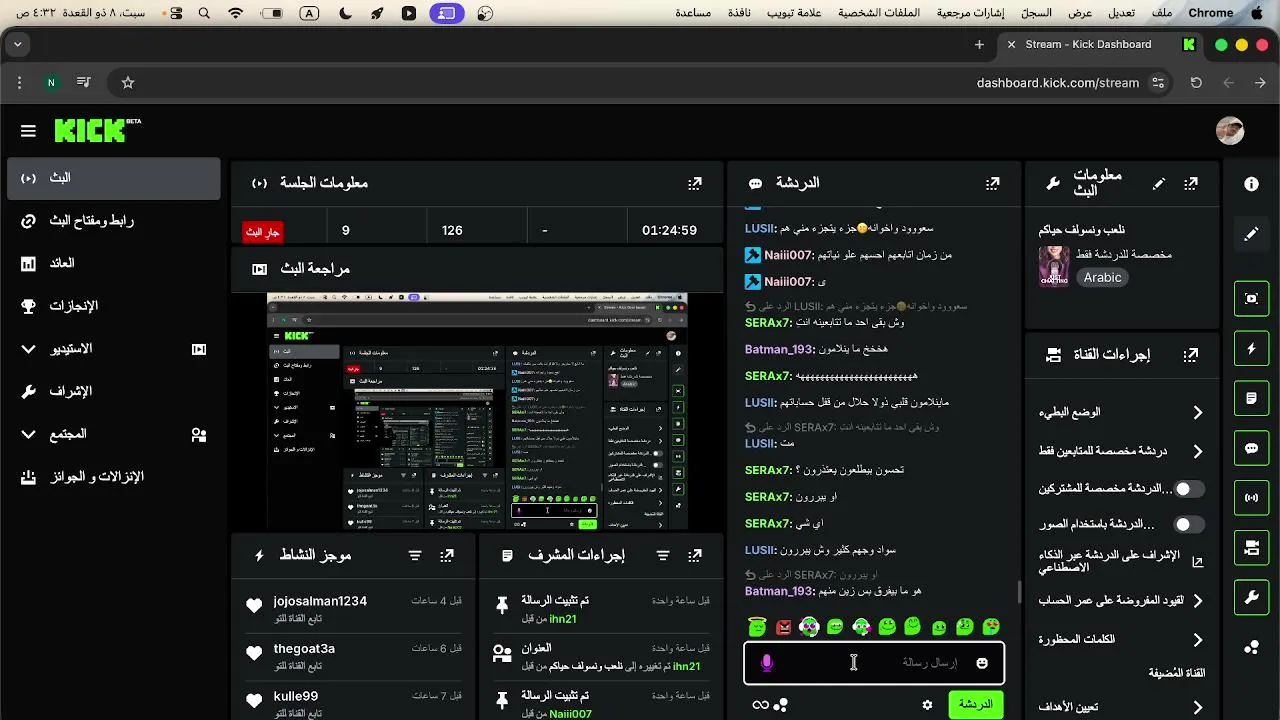
Task: Toggle emote-only chat switch
Action: (1189, 524)
